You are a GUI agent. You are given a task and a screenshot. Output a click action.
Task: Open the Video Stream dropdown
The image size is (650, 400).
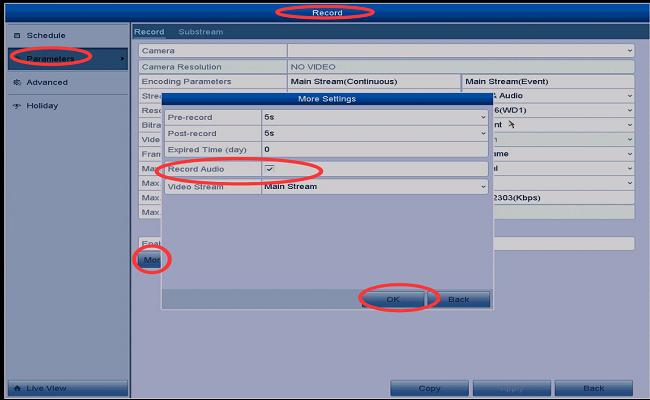point(375,187)
